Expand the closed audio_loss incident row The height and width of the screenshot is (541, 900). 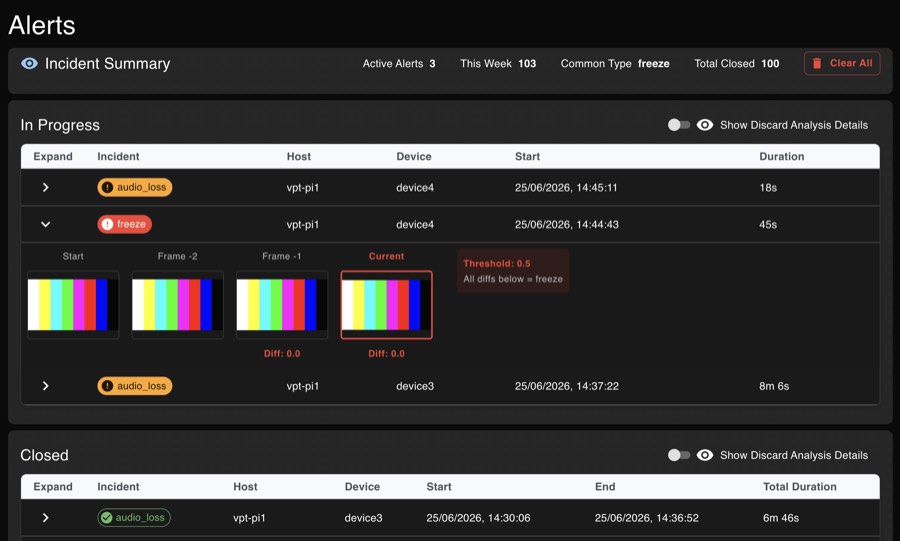click(45, 517)
